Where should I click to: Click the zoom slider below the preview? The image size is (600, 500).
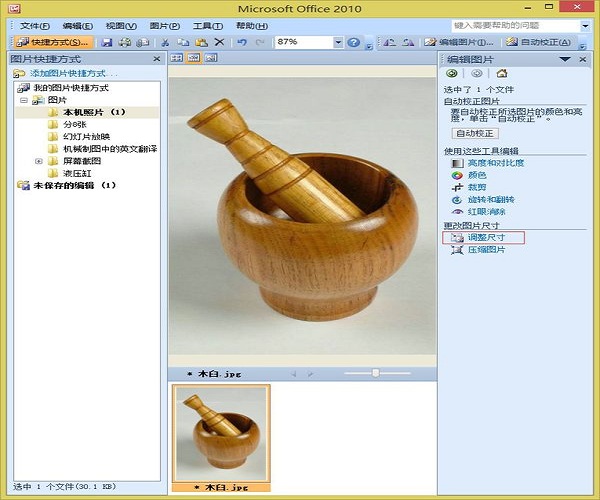tap(376, 373)
